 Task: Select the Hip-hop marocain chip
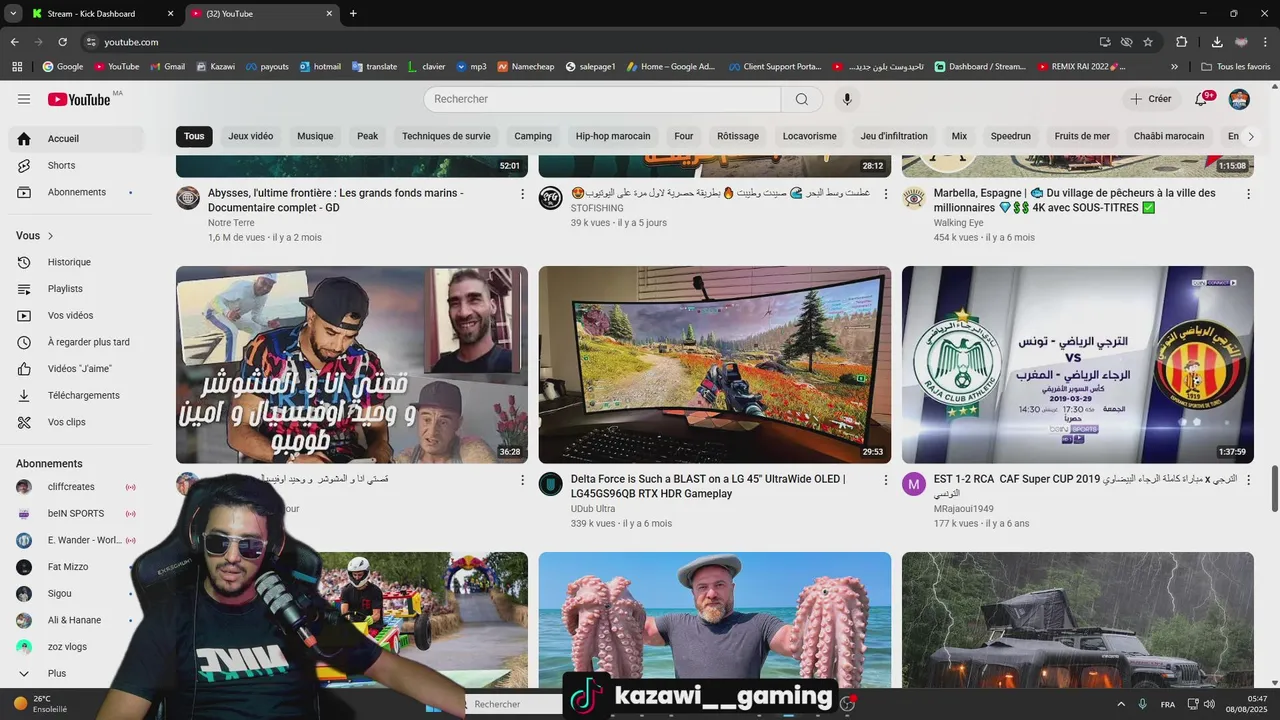pyautogui.click(x=613, y=136)
